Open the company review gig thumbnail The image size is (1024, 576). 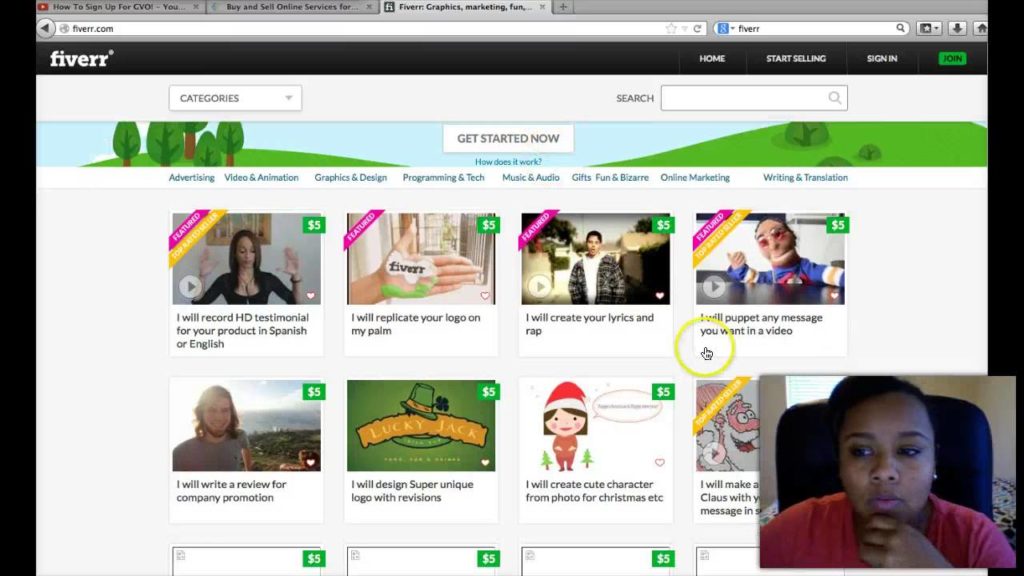point(246,426)
